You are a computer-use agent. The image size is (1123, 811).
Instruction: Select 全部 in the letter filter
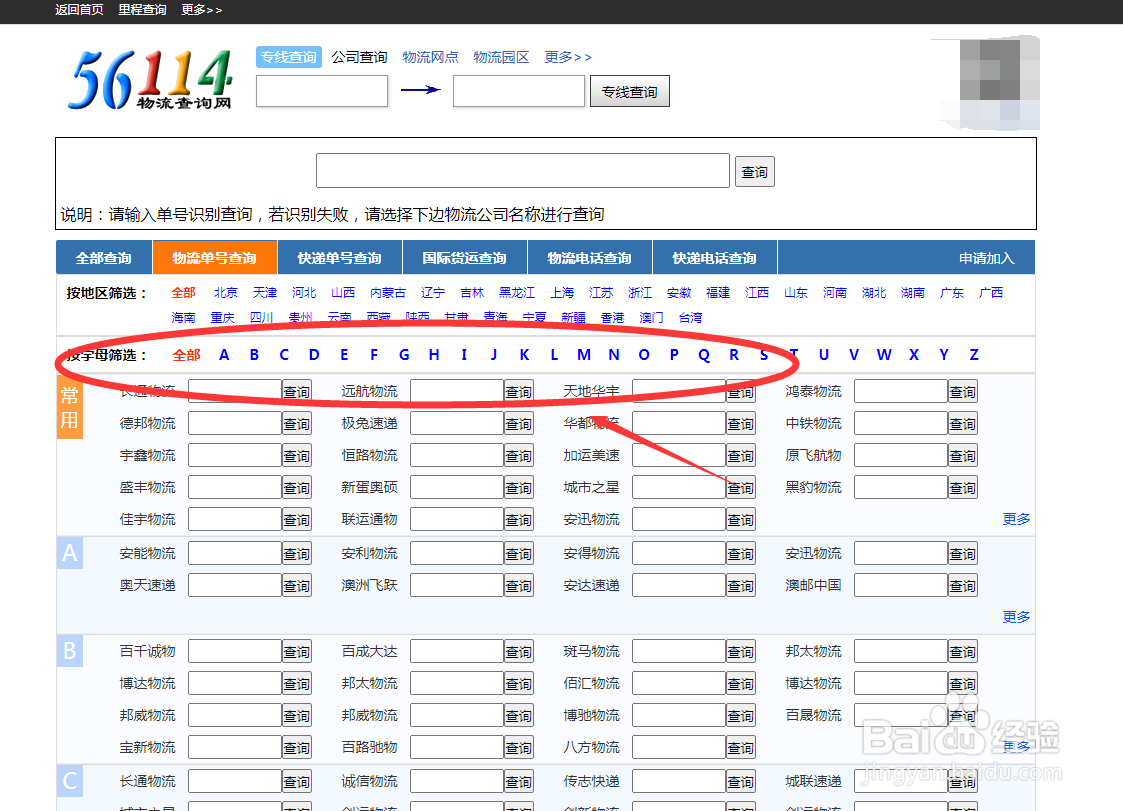pos(186,355)
